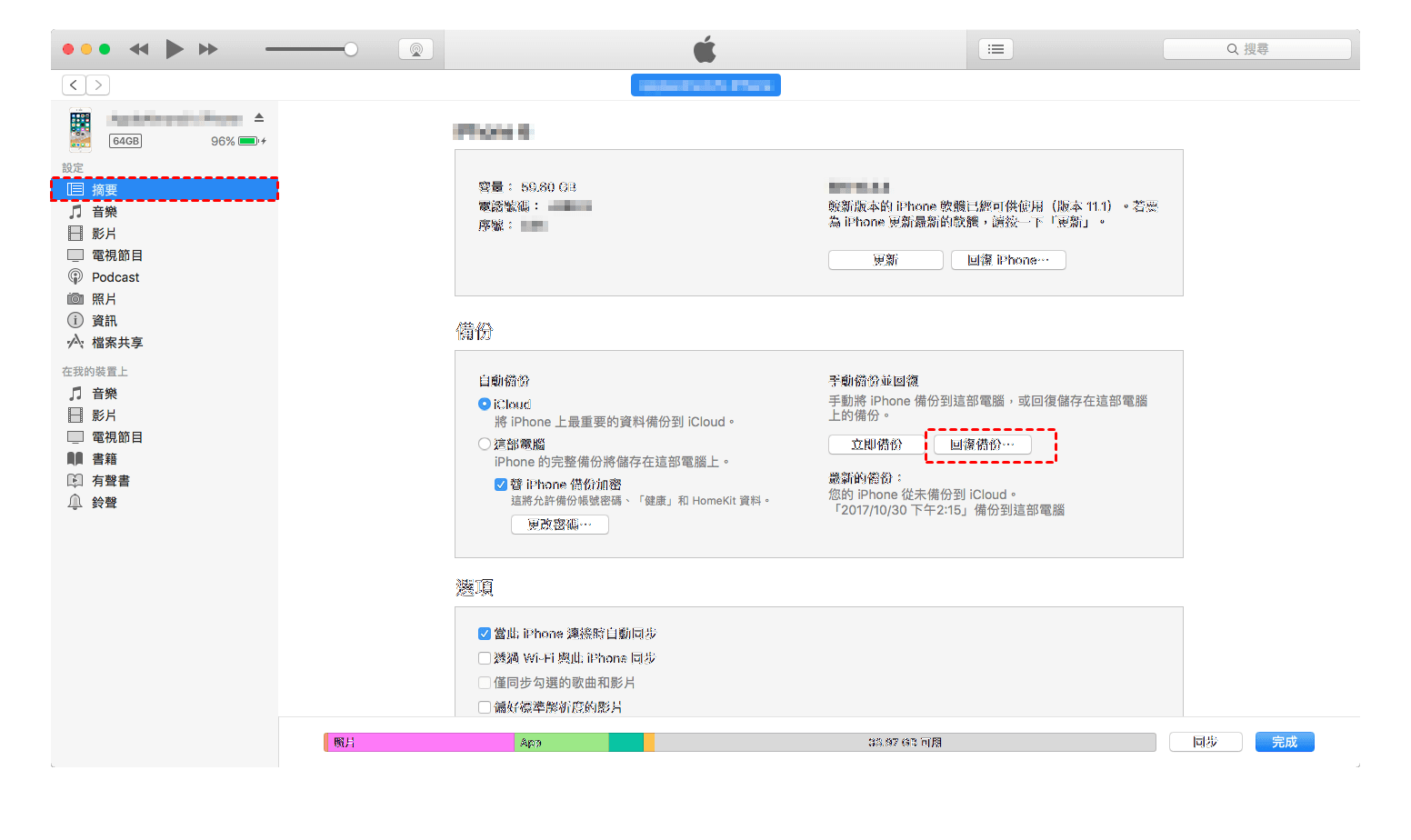Select 音樂 icon under 設定
This screenshot has width=1411, height=840.
pyautogui.click(x=75, y=212)
